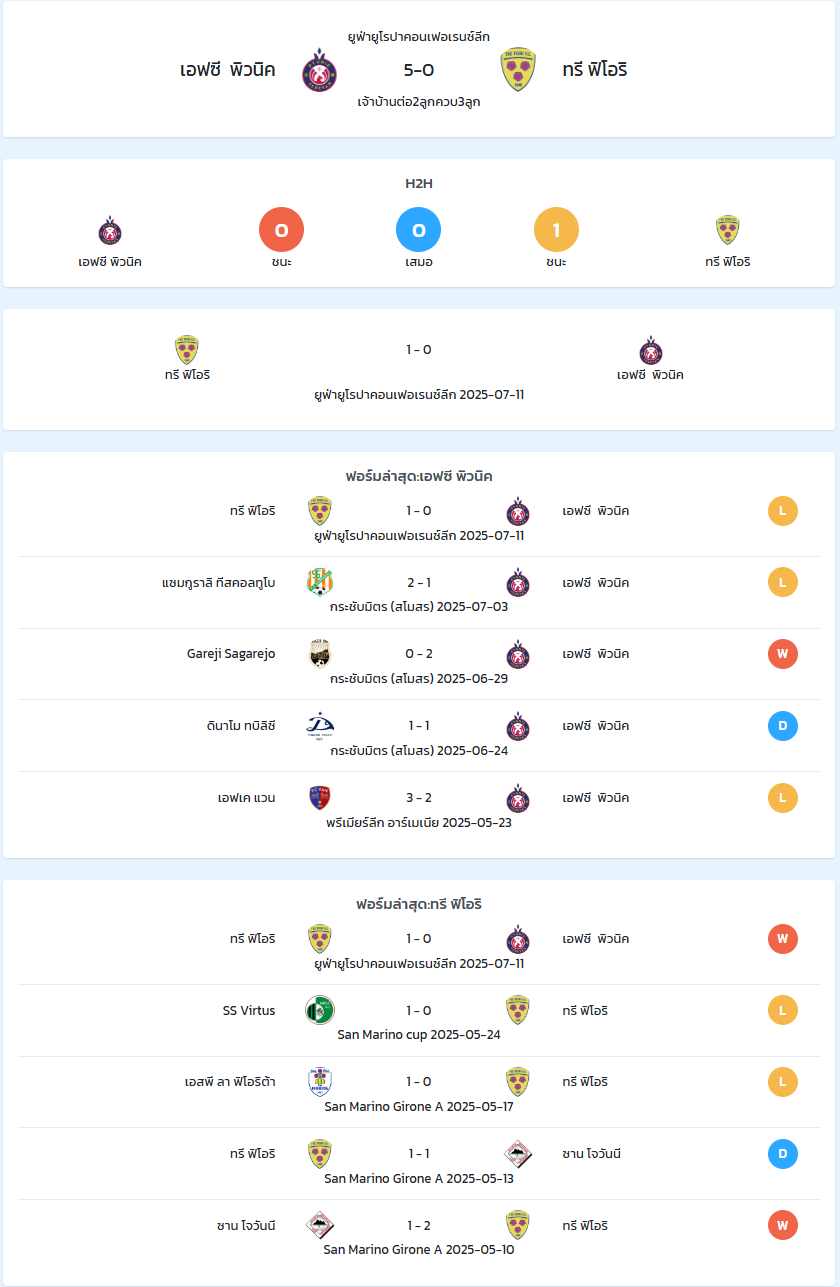Click the orange 0 wins circle in H2H
Image resolution: width=840 pixels, height=1287 pixels.
tap(281, 230)
